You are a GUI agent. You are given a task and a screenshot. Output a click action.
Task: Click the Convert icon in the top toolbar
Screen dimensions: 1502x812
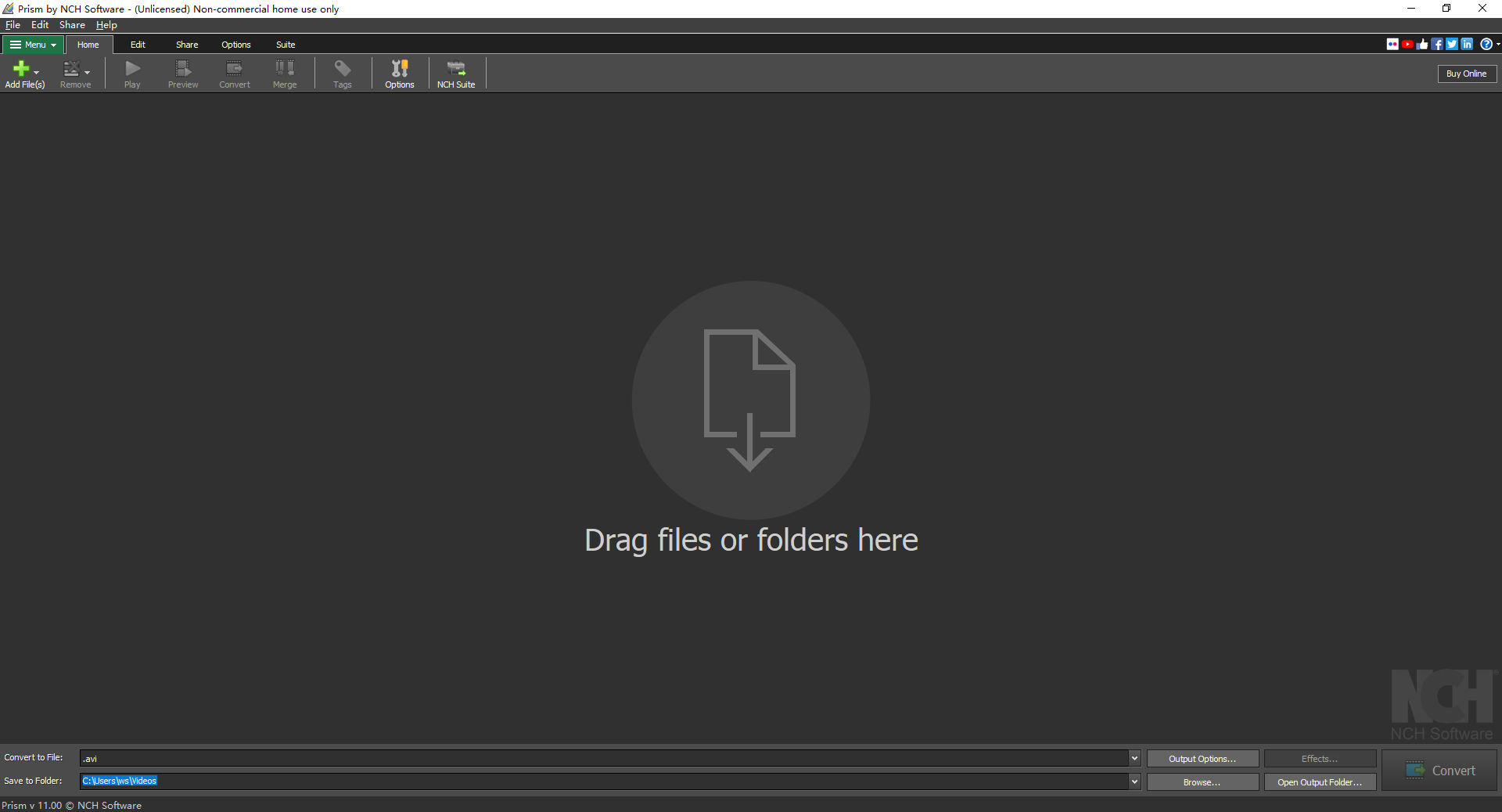[234, 74]
